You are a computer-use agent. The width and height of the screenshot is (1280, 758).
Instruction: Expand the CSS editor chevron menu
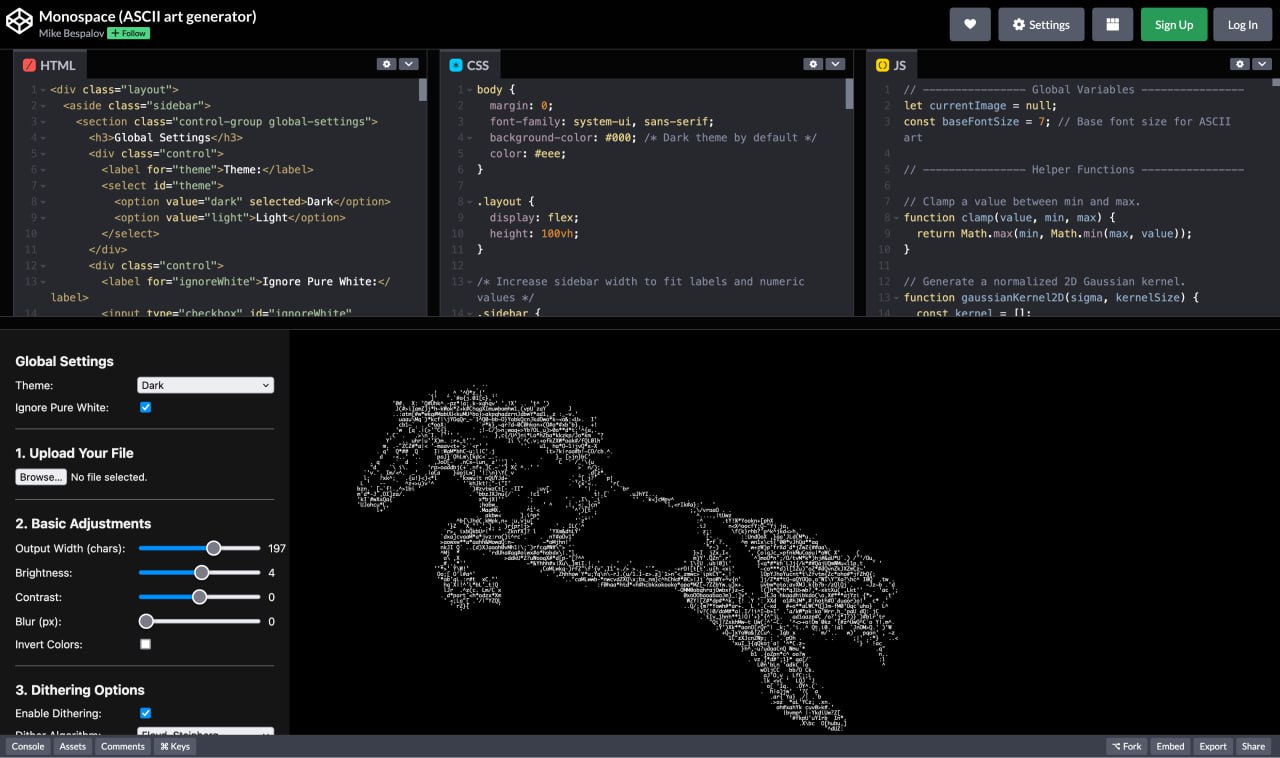(835, 64)
